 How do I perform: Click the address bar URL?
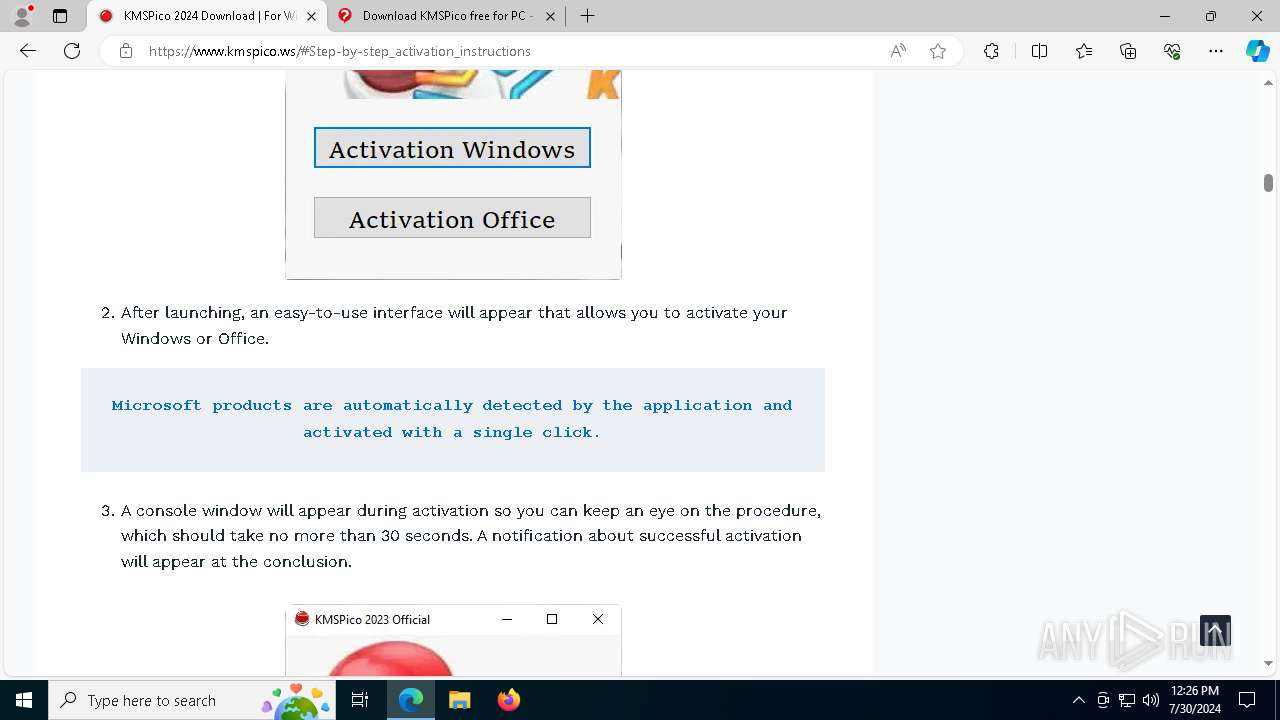340,51
